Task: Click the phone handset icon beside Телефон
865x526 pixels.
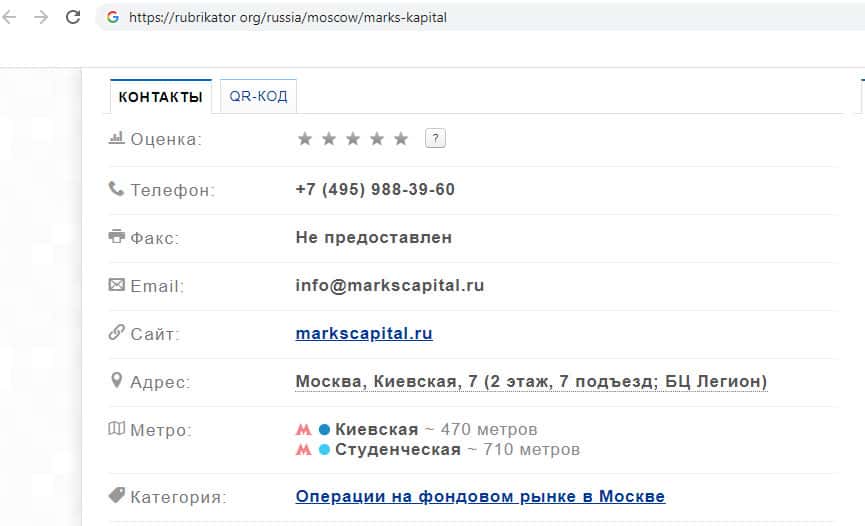Action: [x=116, y=188]
